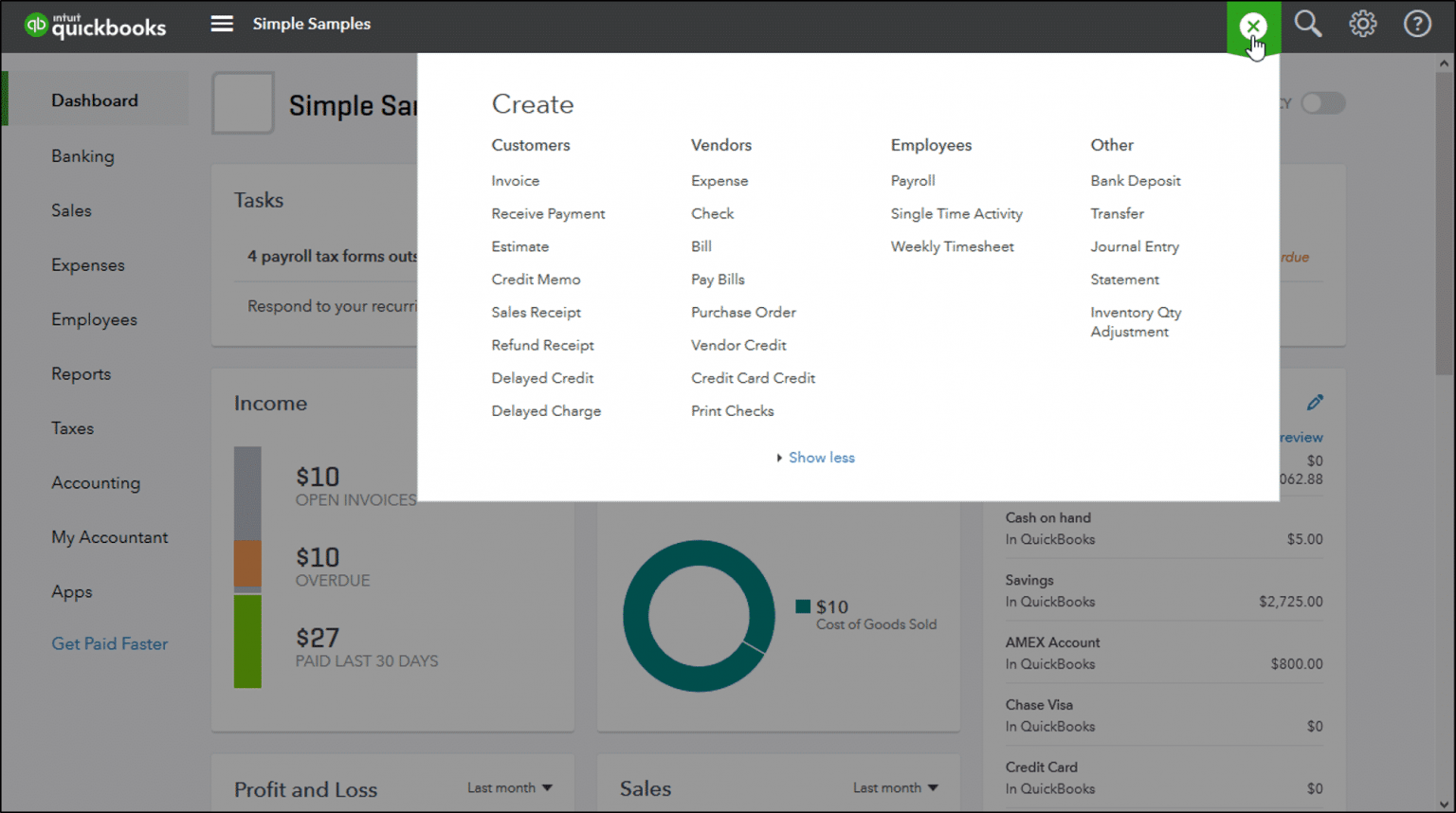
Task: Open help using the question mark icon
Action: pyautogui.click(x=1416, y=24)
